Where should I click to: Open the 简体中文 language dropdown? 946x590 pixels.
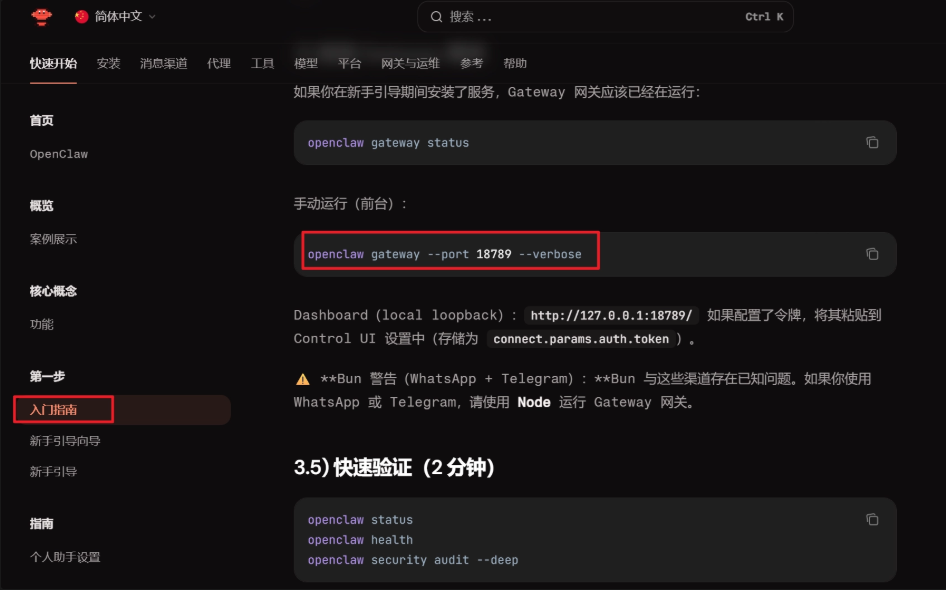115,17
